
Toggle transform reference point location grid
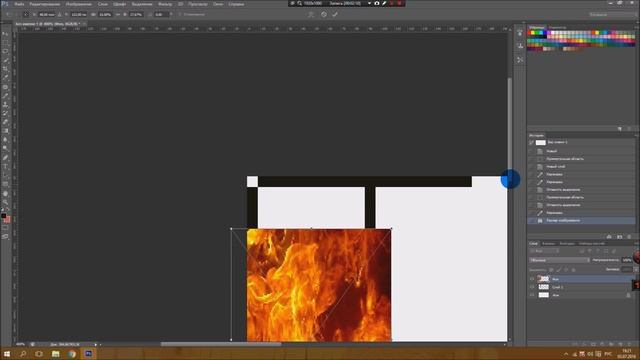(25, 14)
